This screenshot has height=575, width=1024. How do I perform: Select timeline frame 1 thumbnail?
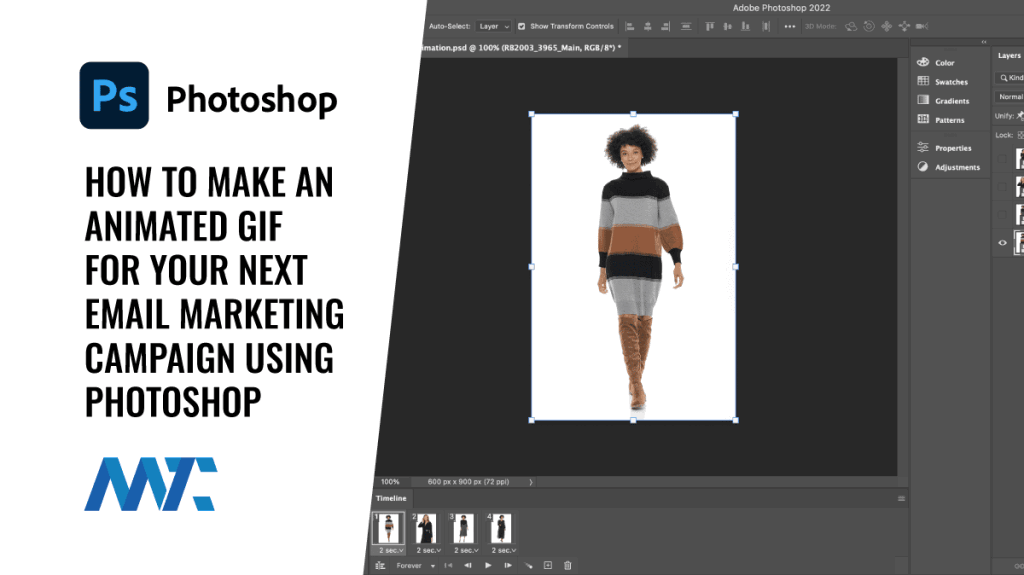coord(389,529)
